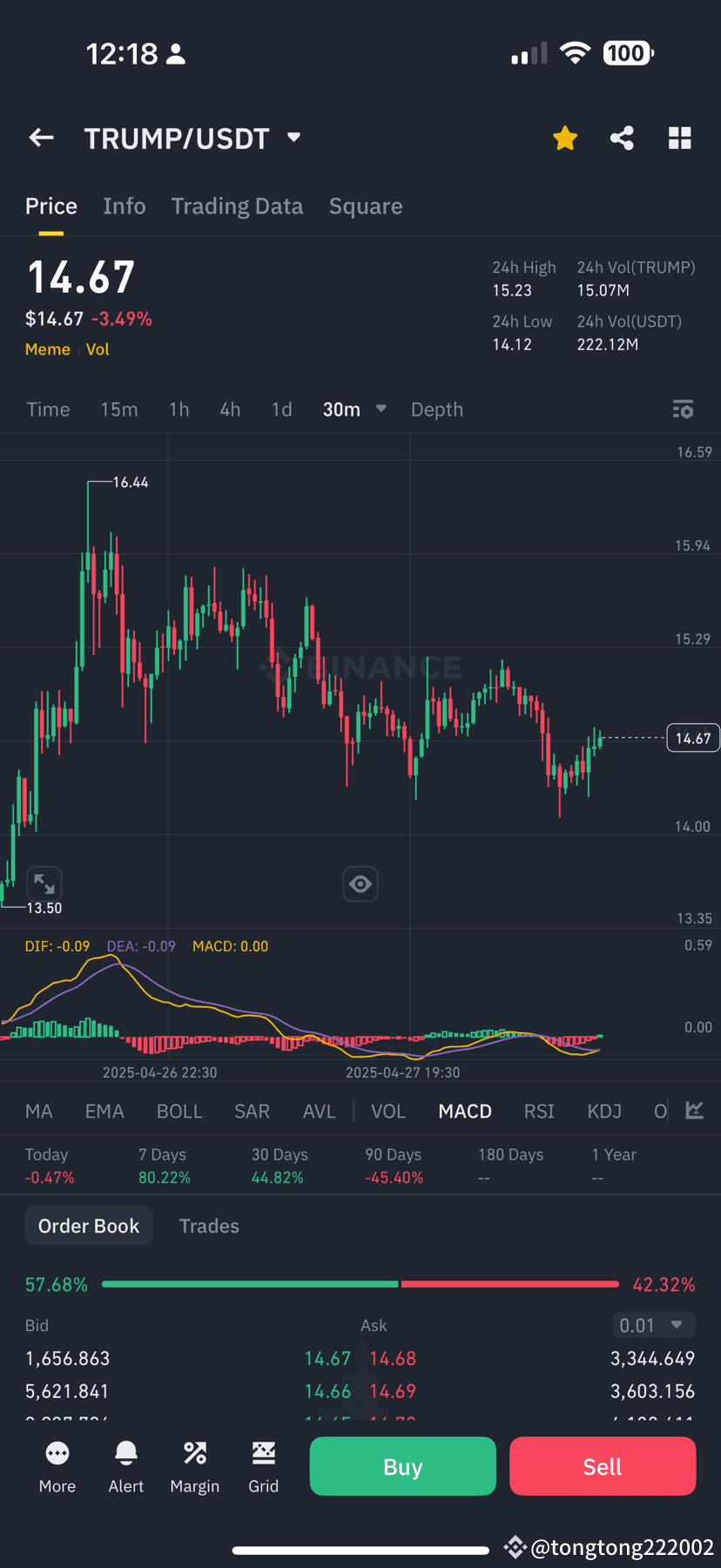This screenshot has height=1568, width=721.
Task: Open the 0.01 price precision dropdown
Action: (654, 1325)
